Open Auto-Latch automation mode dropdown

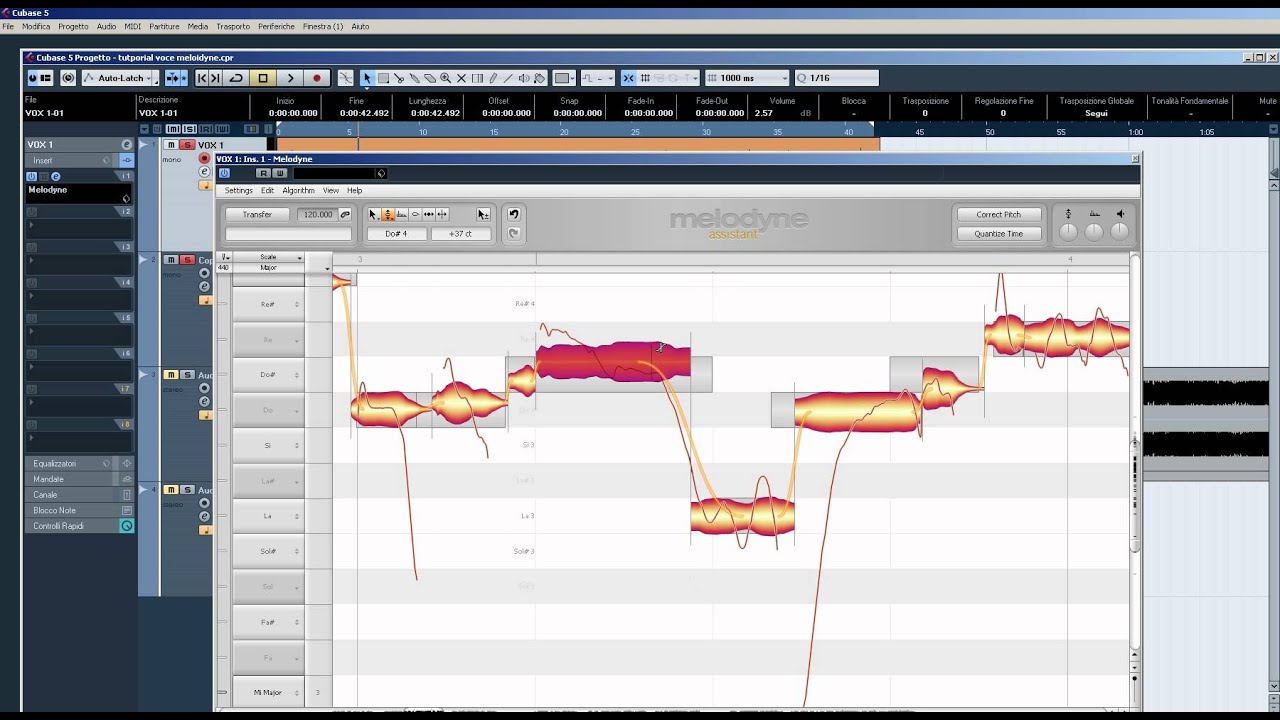pos(120,78)
